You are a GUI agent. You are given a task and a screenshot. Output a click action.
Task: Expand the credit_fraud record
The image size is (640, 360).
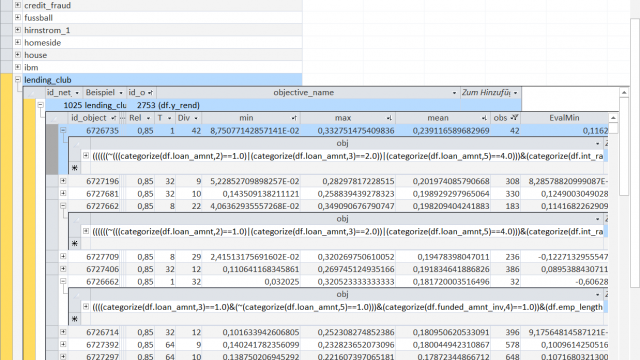pyautogui.click(x=18, y=5)
